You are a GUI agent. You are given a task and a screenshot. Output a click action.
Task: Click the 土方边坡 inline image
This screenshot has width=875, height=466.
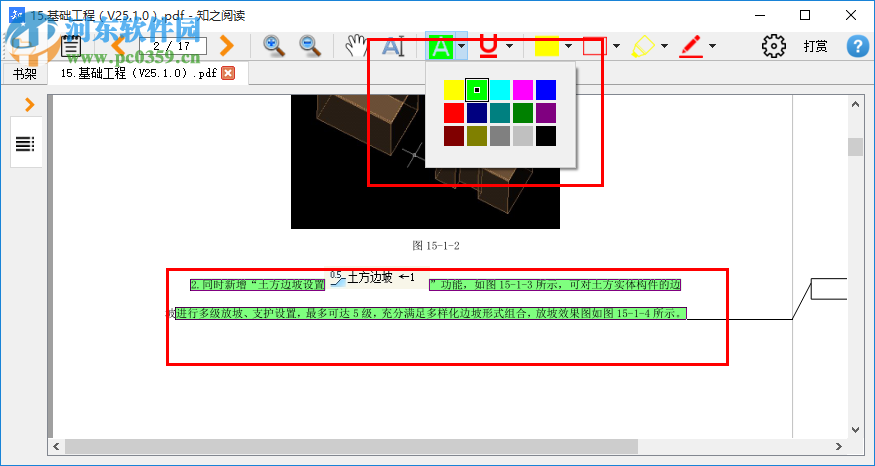377,278
